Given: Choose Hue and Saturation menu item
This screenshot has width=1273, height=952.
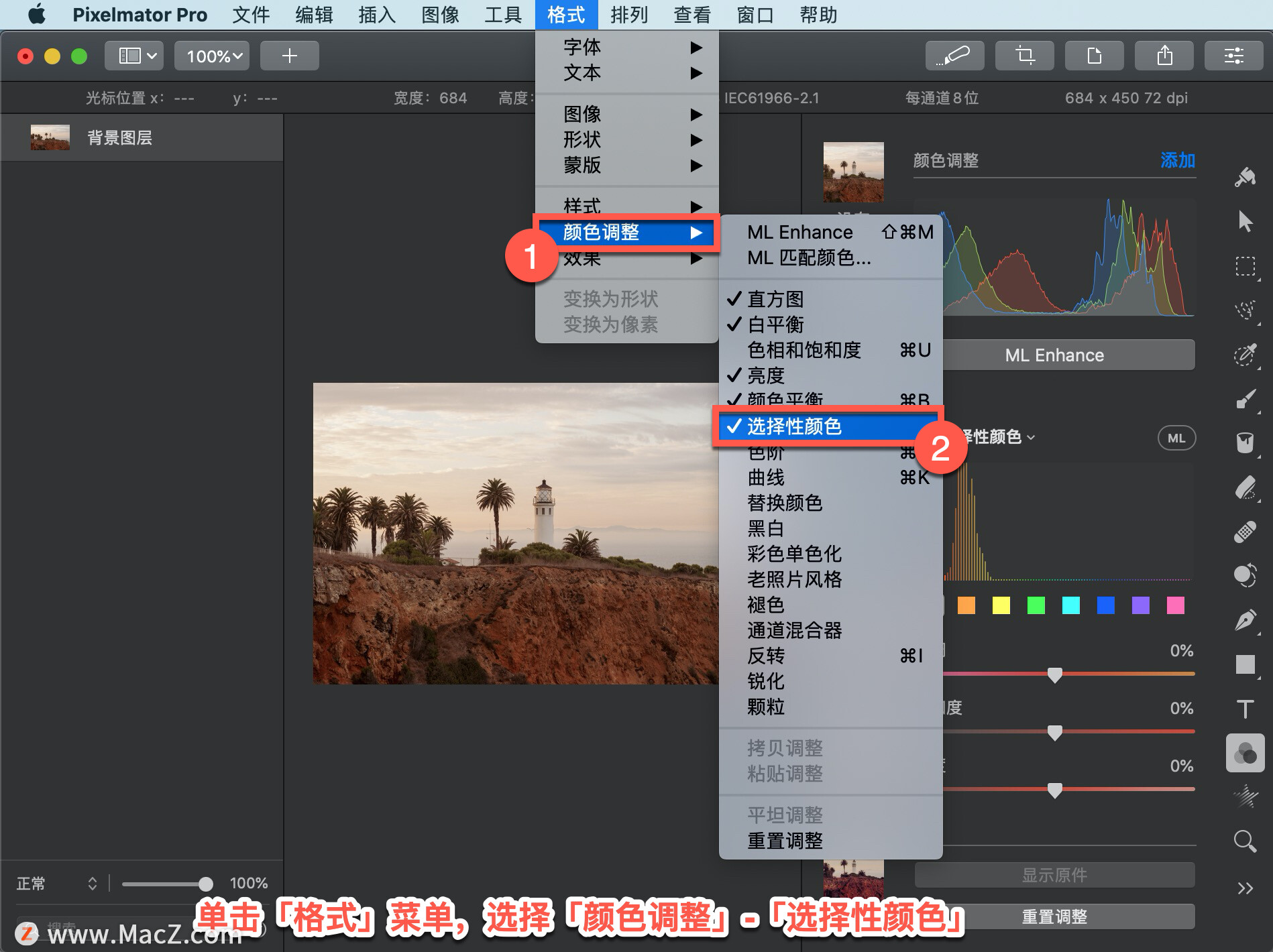Looking at the screenshot, I should (830, 350).
